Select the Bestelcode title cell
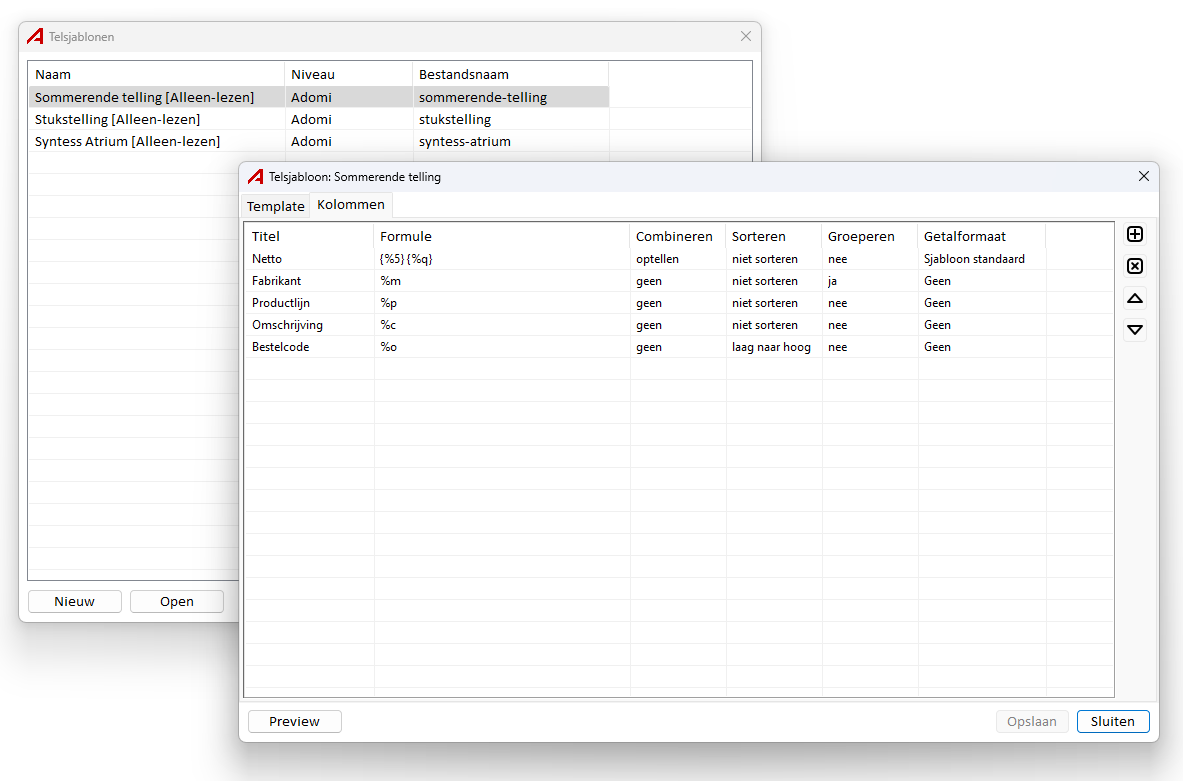This screenshot has width=1183, height=781. pyautogui.click(x=309, y=347)
